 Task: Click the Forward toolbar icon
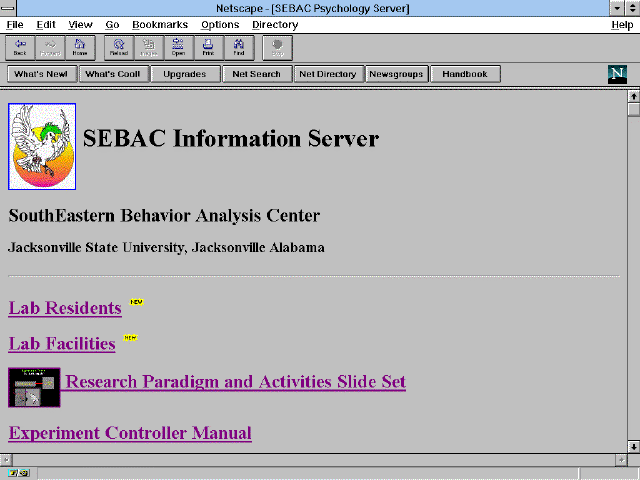50,48
